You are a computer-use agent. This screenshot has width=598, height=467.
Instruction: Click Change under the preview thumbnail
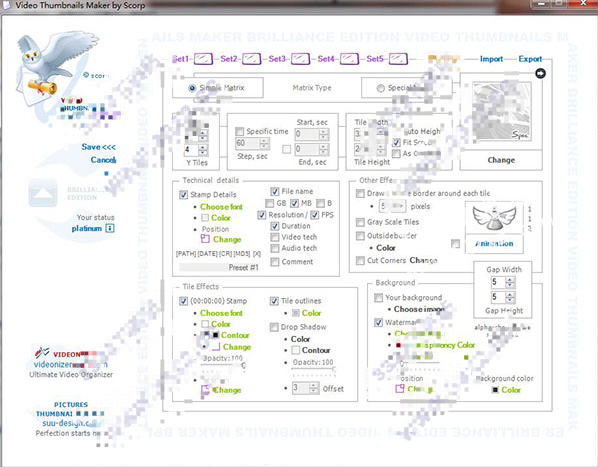click(x=501, y=160)
